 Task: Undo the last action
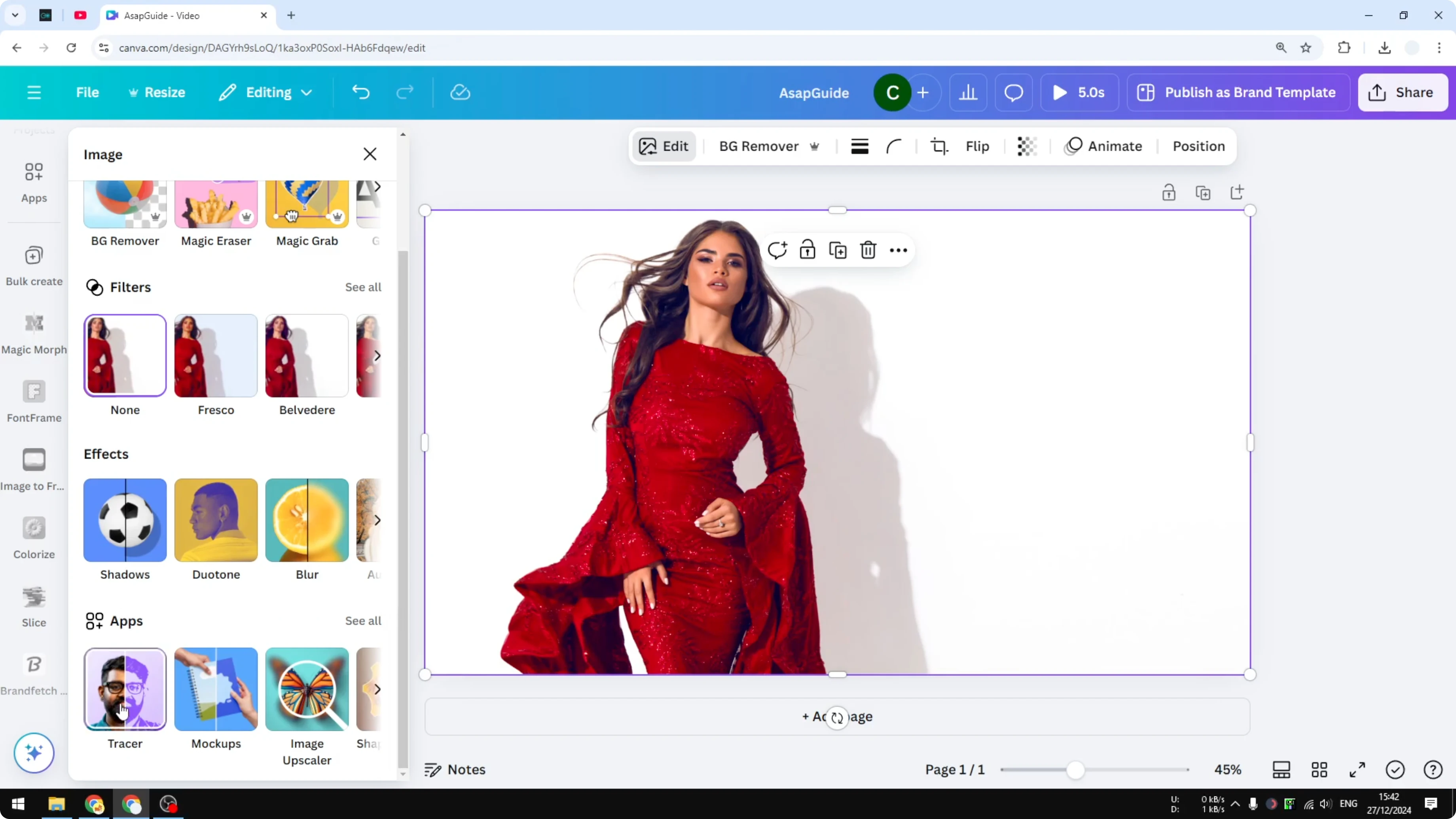[x=362, y=92]
